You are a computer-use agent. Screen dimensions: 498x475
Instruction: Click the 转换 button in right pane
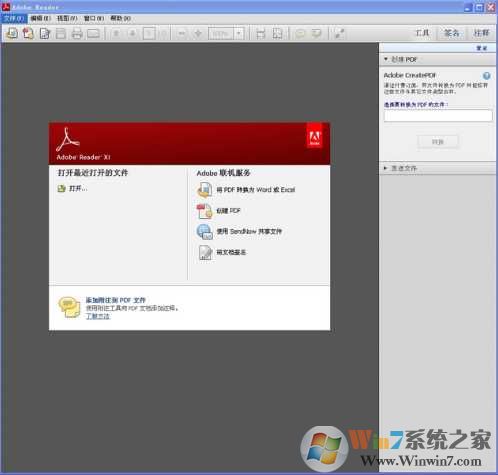tap(437, 142)
